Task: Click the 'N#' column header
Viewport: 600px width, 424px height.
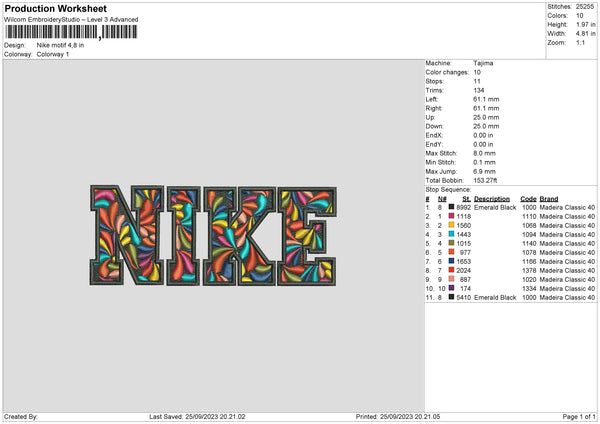Action: point(442,199)
